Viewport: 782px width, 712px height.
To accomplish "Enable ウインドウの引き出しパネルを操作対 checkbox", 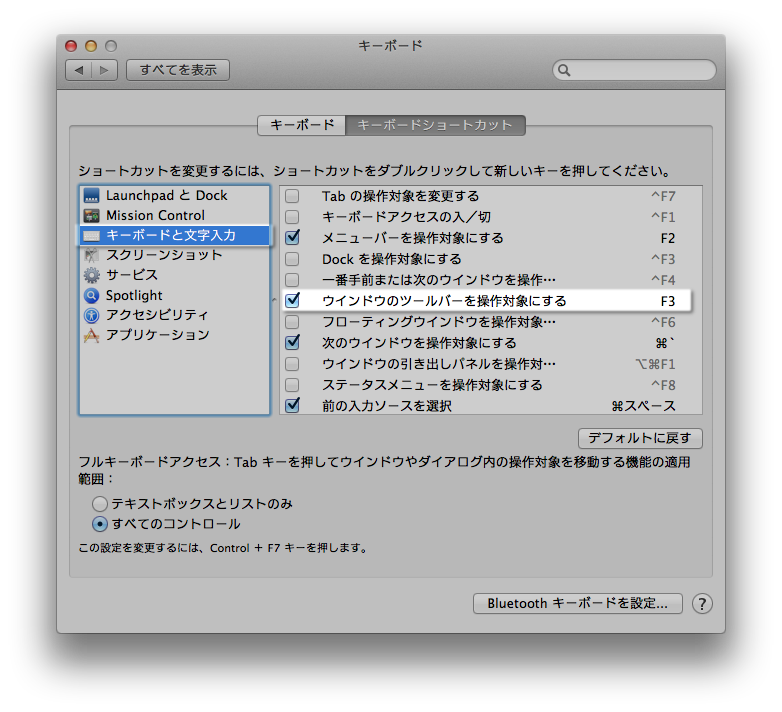I will point(292,364).
